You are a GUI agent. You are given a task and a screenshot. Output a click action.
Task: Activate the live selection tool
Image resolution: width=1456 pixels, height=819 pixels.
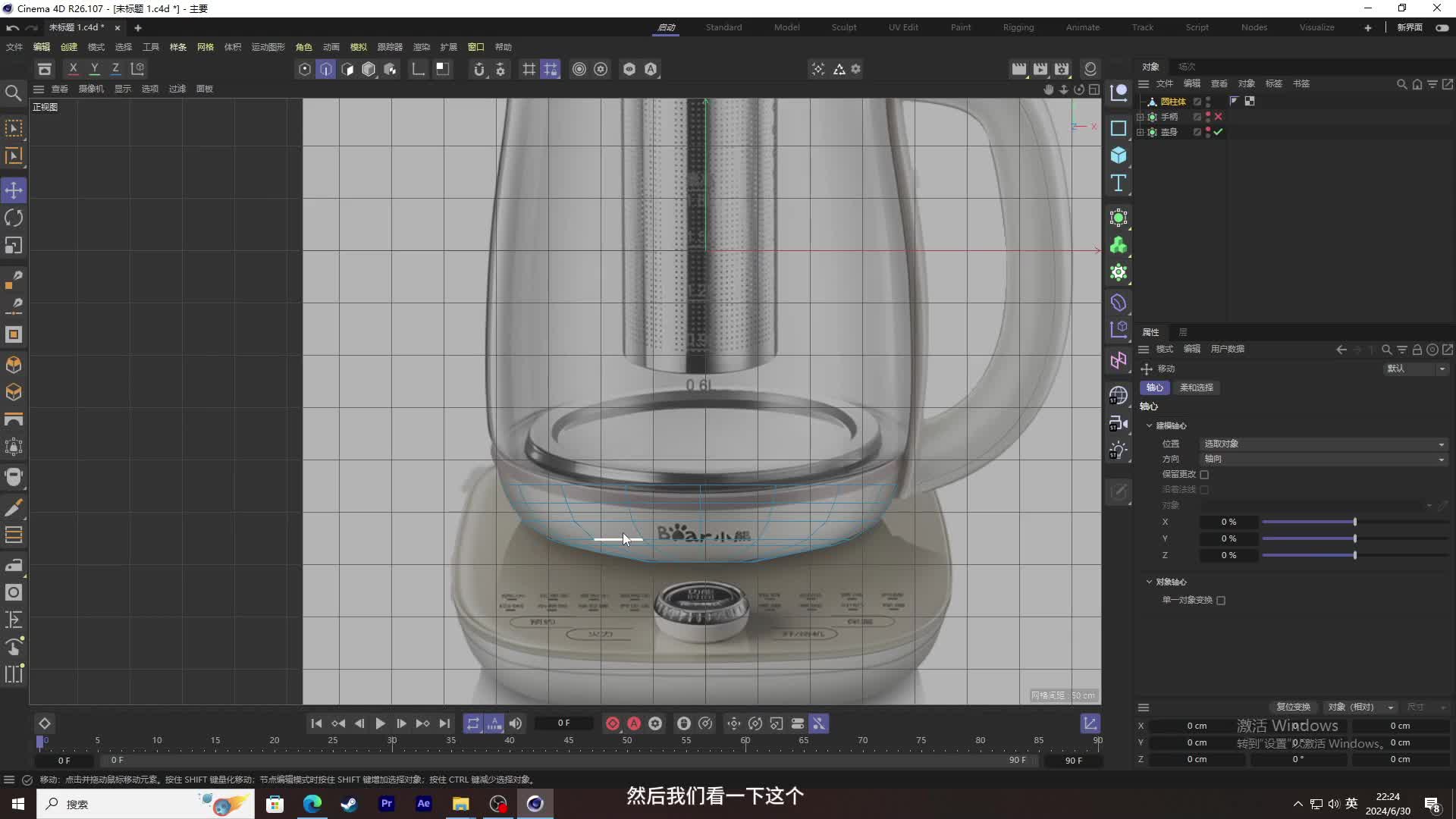point(14,128)
